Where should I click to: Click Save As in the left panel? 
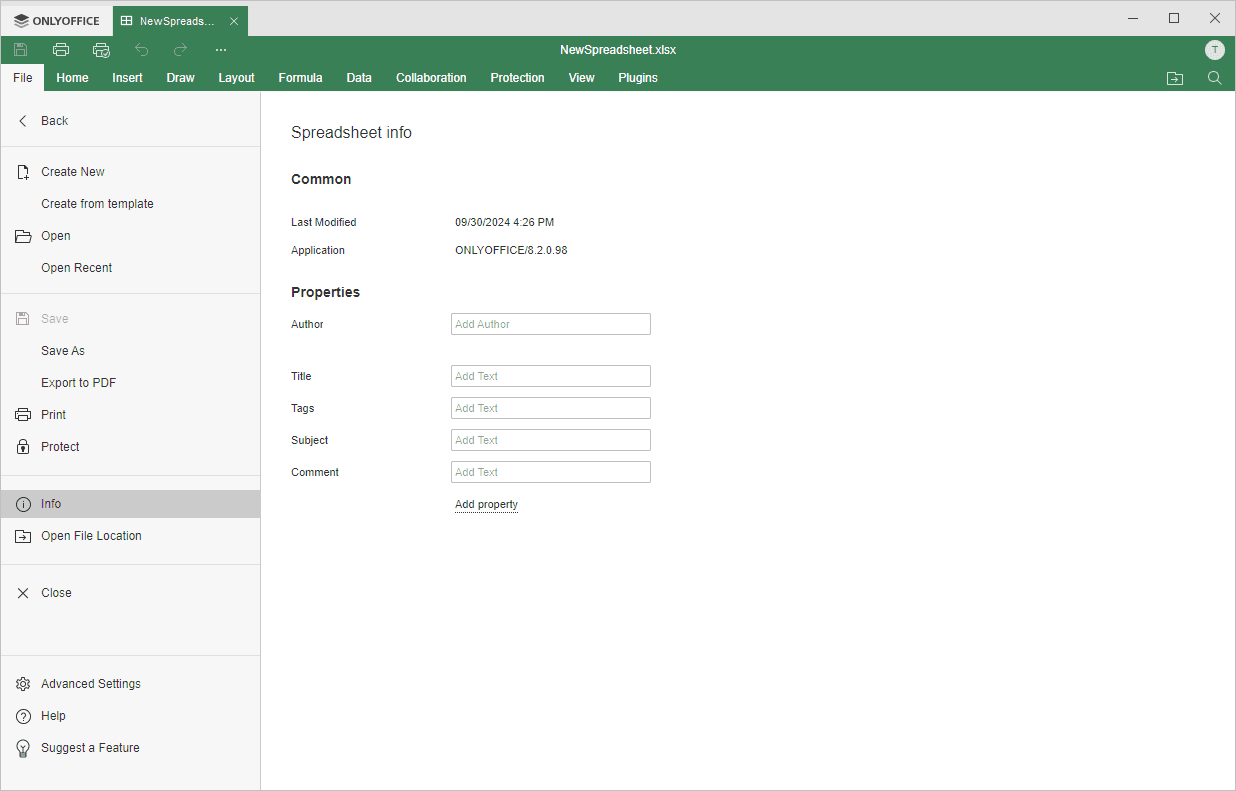[x=63, y=351]
